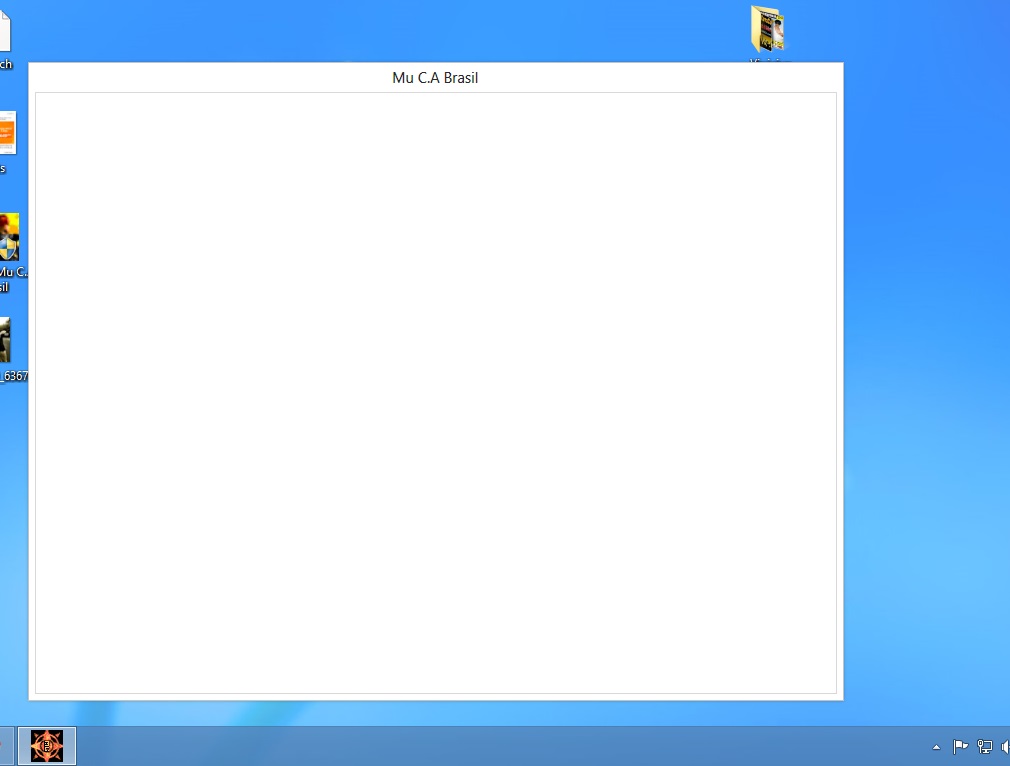Select the photo thumbnail labeled _6367
The image size is (1010, 766).
[x=5, y=340]
